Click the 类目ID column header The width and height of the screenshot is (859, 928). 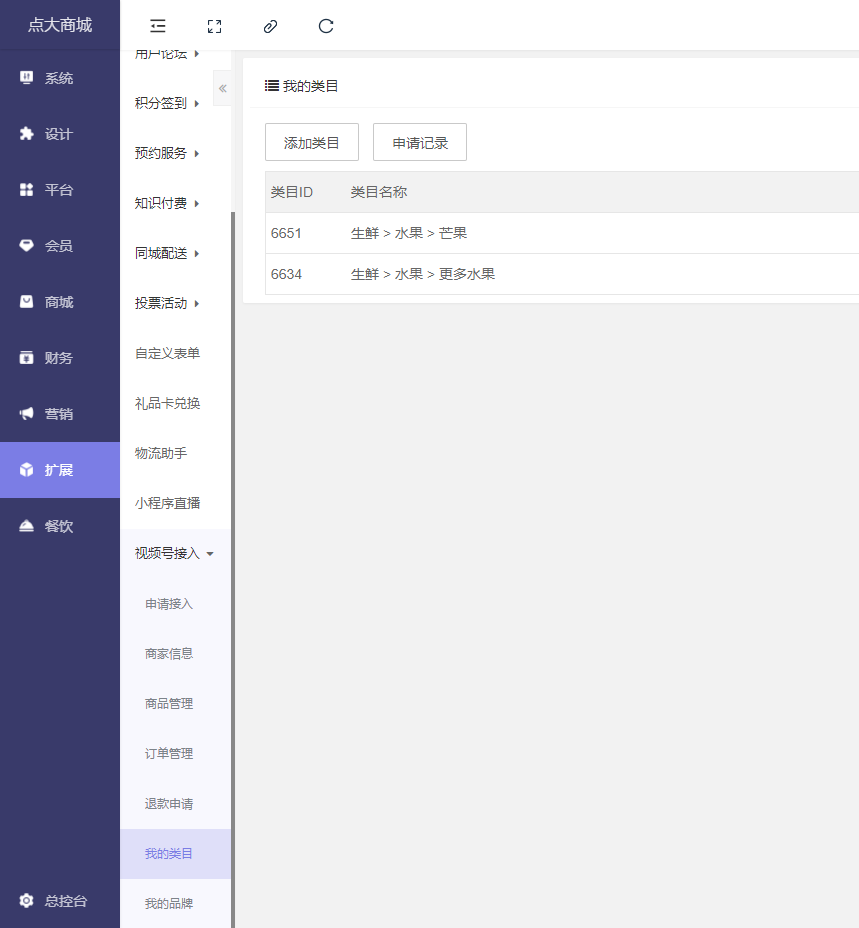[292, 192]
